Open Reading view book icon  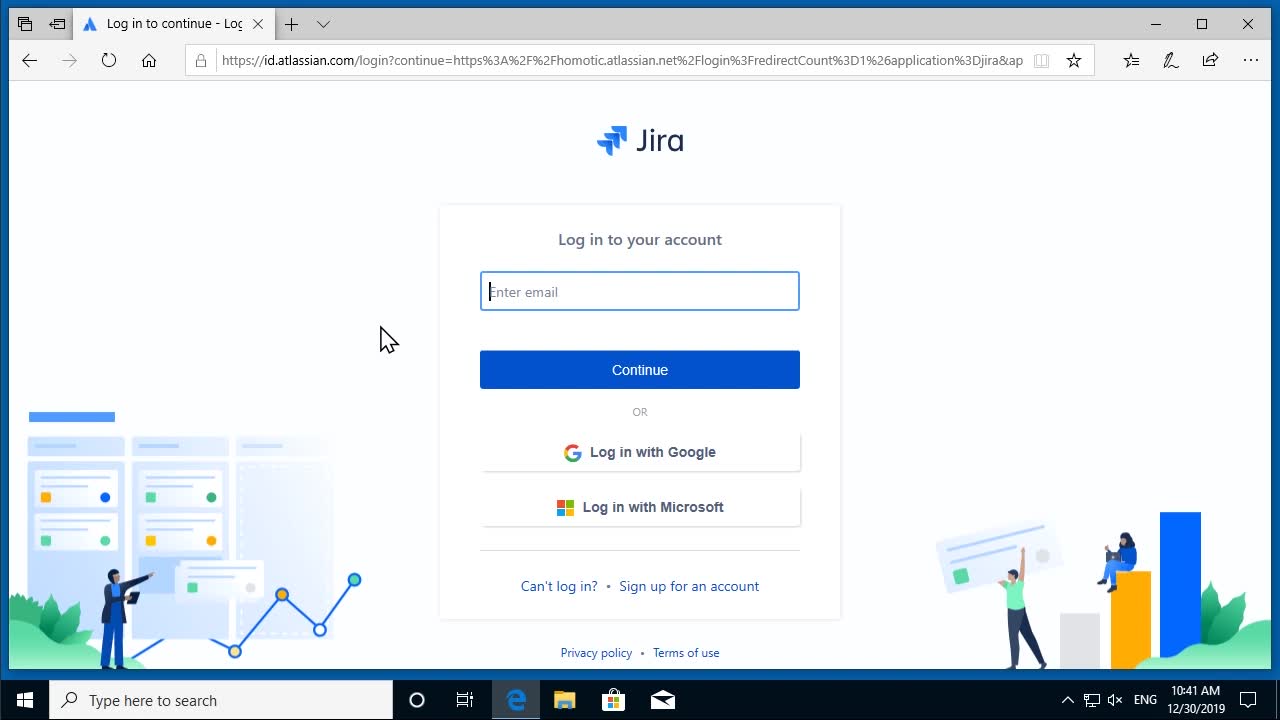click(x=1041, y=61)
